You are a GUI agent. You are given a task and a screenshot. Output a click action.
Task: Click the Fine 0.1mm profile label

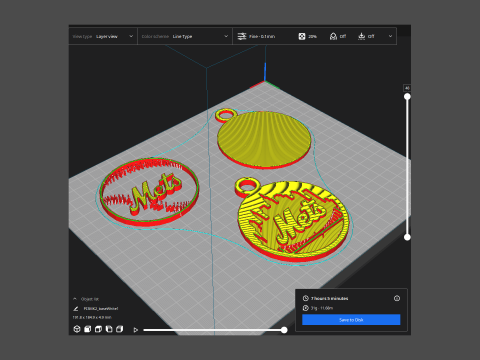coord(262,36)
